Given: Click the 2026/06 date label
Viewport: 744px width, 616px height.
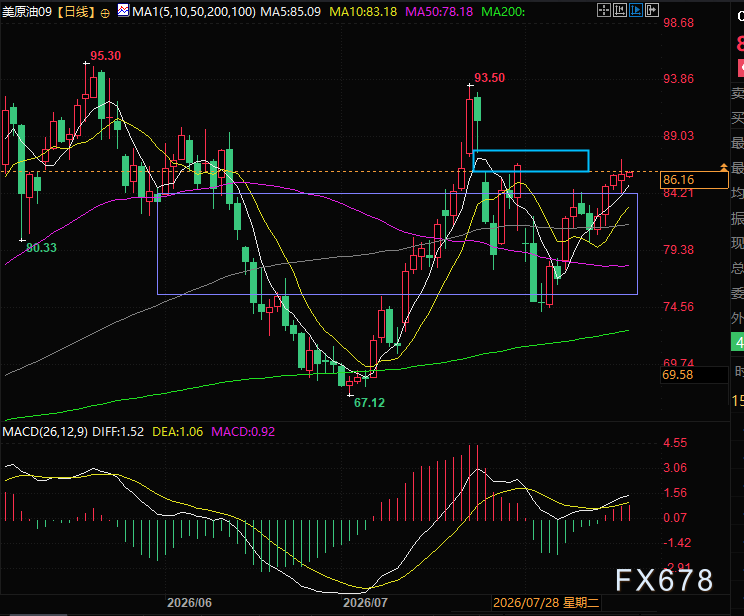Looking at the screenshot, I should (189, 603).
